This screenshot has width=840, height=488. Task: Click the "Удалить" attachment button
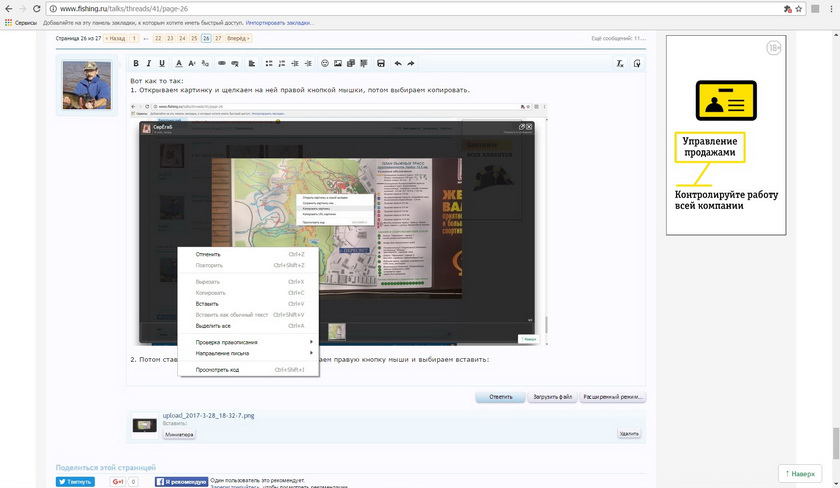click(628, 434)
